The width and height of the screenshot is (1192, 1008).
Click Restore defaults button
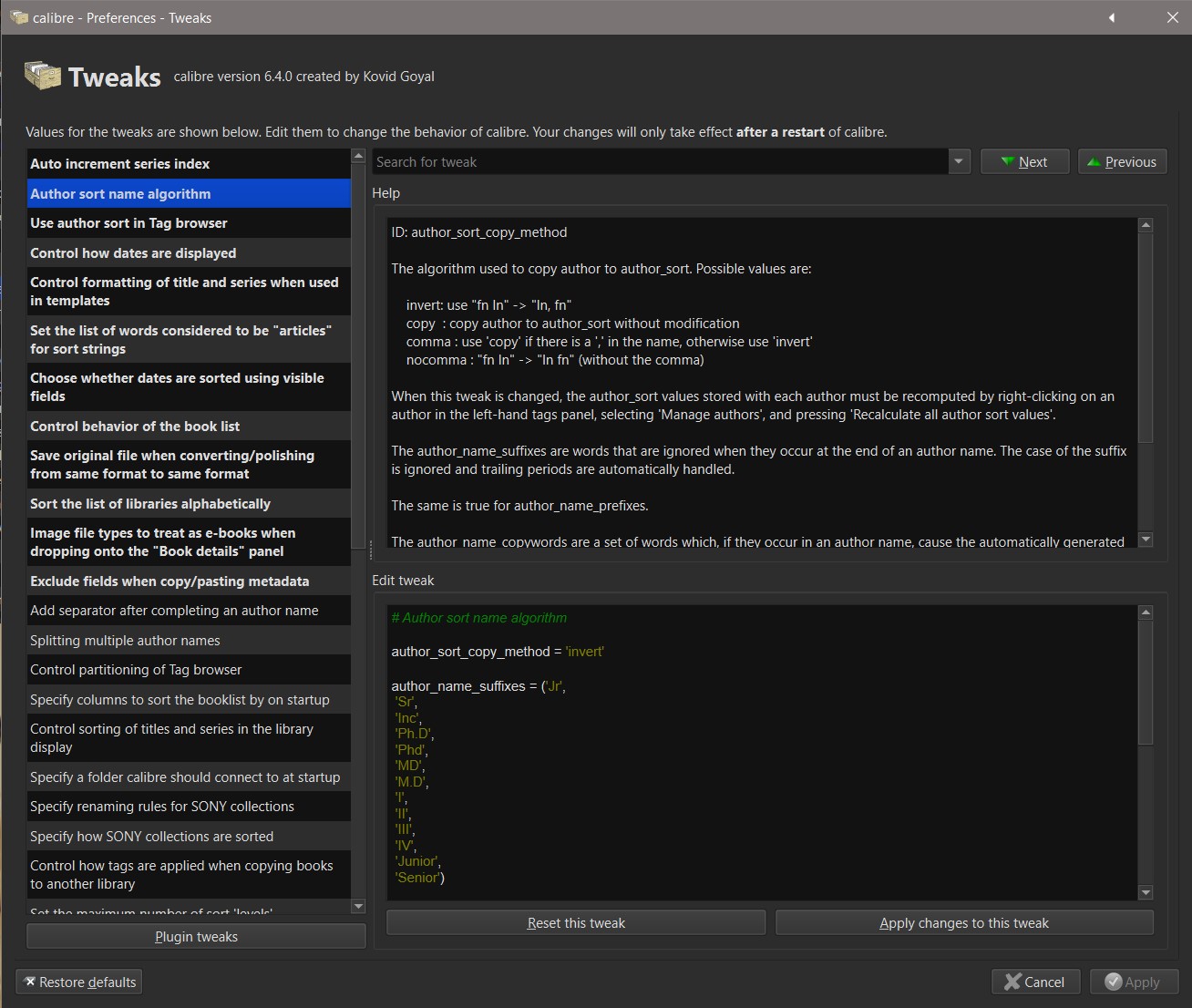79,982
